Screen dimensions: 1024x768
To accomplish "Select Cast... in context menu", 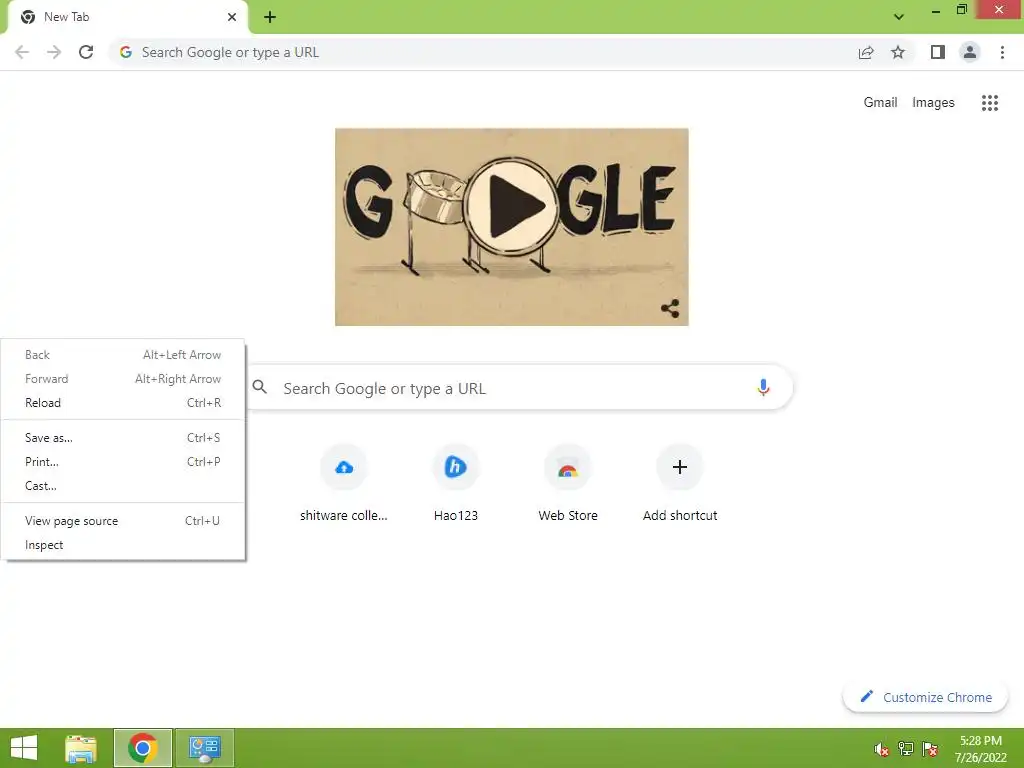I will tap(123, 486).
